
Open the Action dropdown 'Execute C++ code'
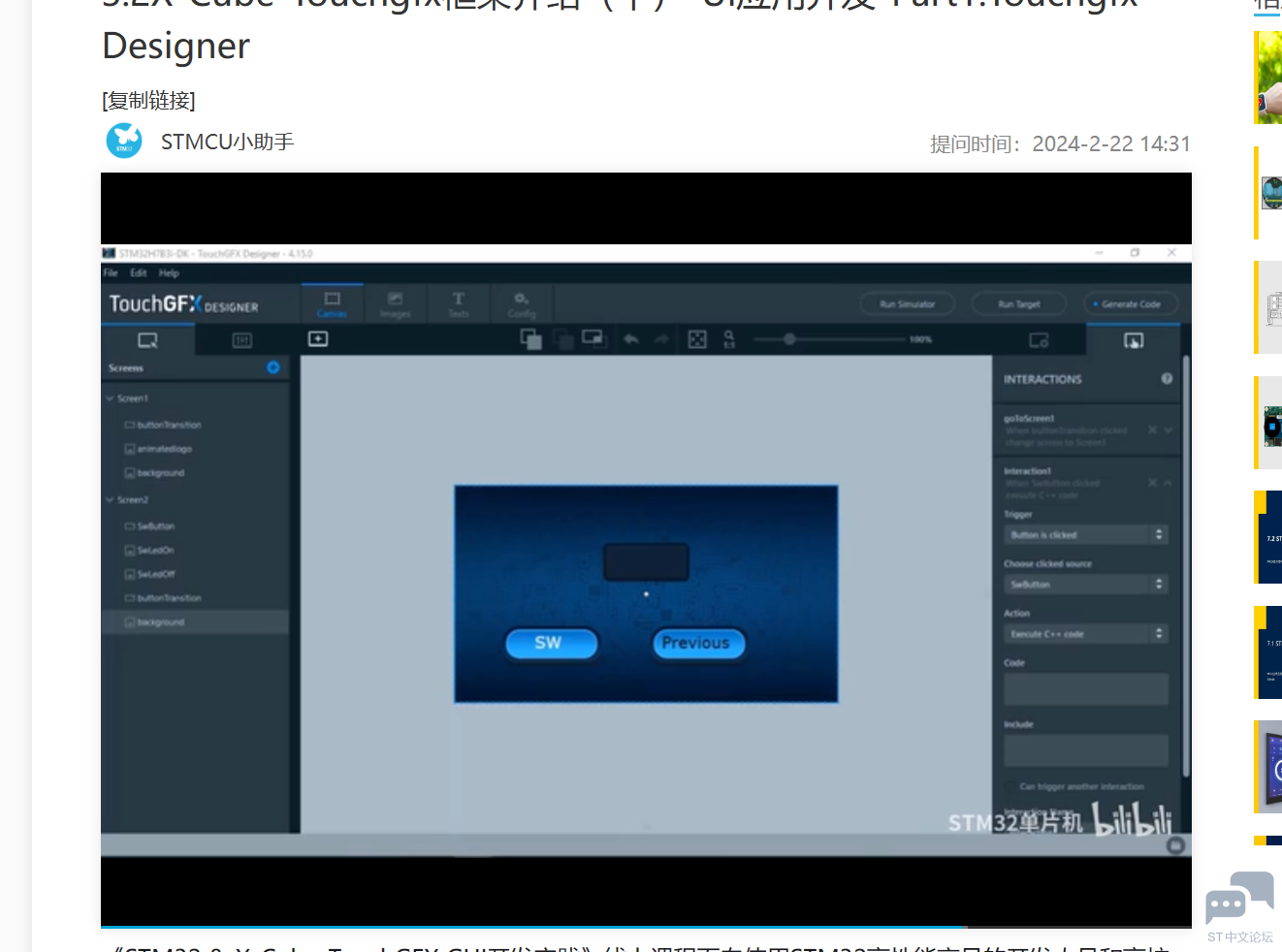1086,634
